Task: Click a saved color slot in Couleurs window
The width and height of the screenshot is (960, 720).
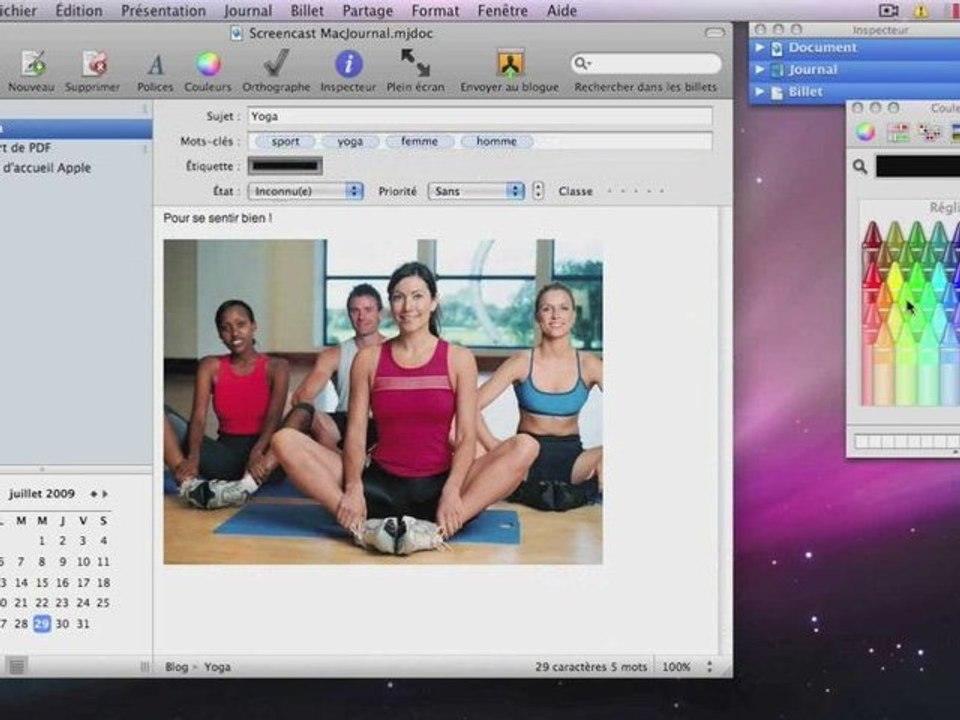Action: coord(862,441)
